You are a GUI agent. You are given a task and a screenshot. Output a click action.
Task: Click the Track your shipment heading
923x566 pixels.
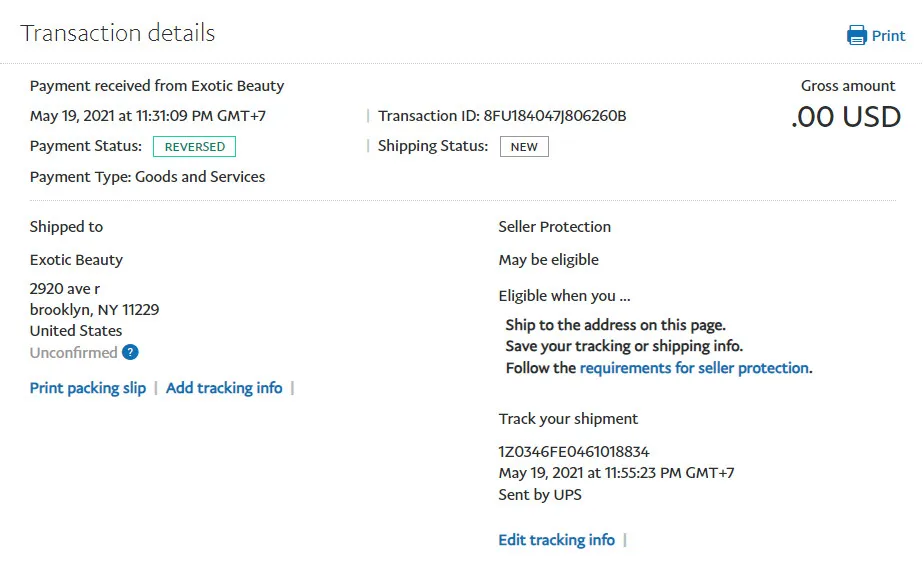pos(568,419)
